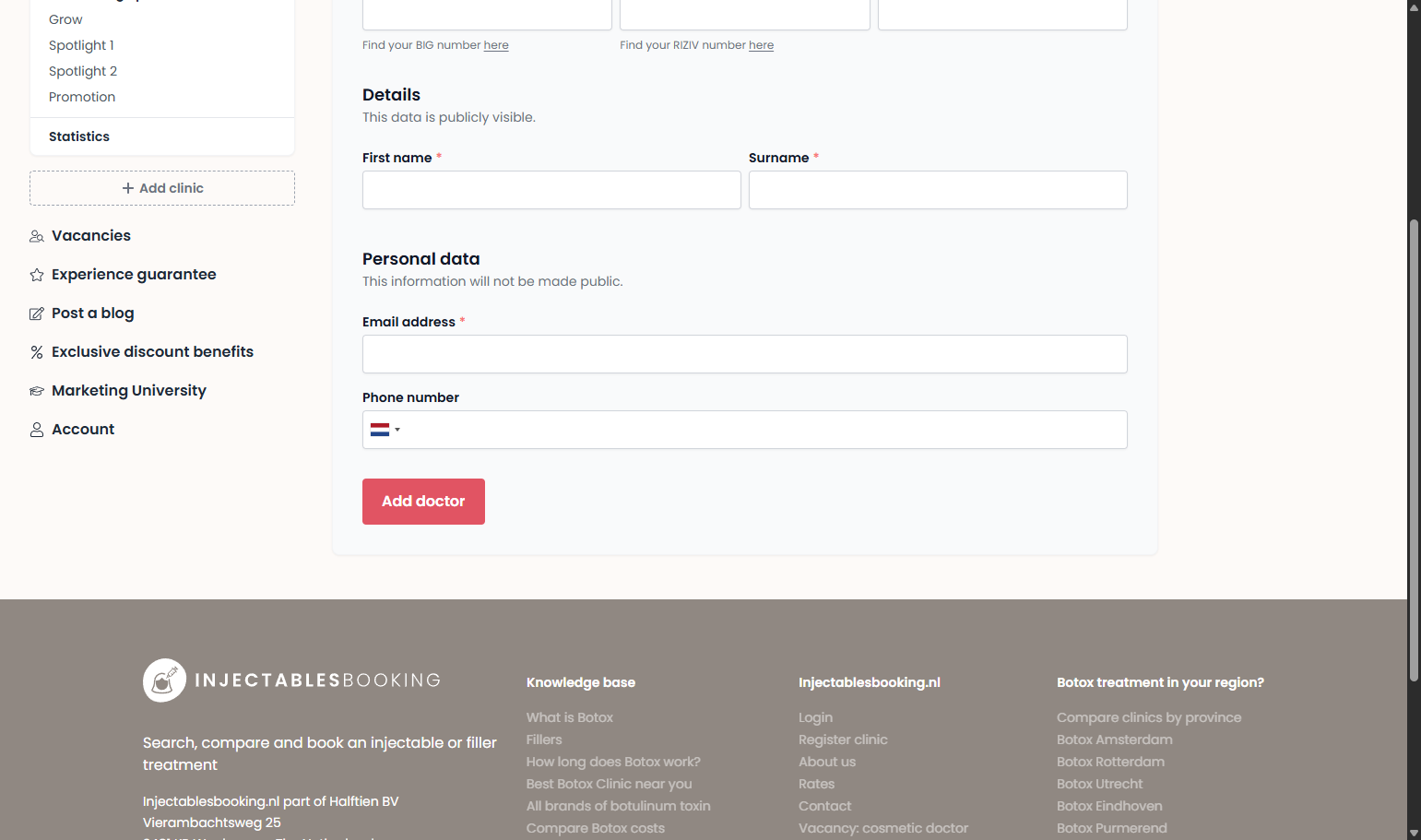Click the Experience guarantee star icon
Screen dimensions: 1421x840
tap(37, 275)
